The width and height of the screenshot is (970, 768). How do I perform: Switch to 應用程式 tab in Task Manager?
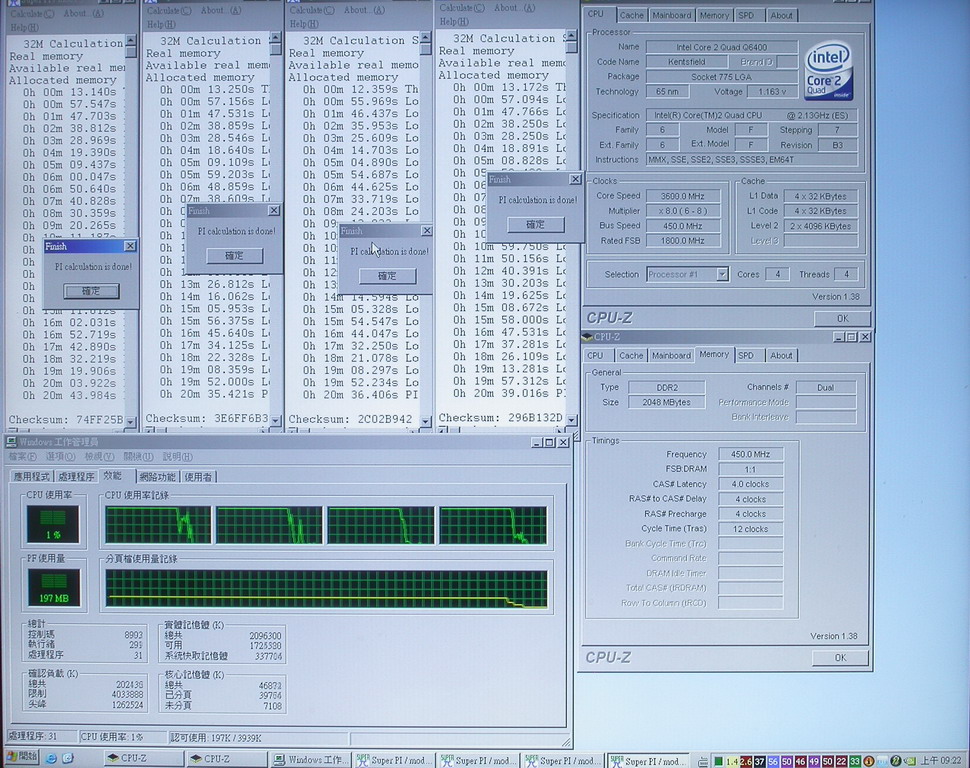[32, 477]
